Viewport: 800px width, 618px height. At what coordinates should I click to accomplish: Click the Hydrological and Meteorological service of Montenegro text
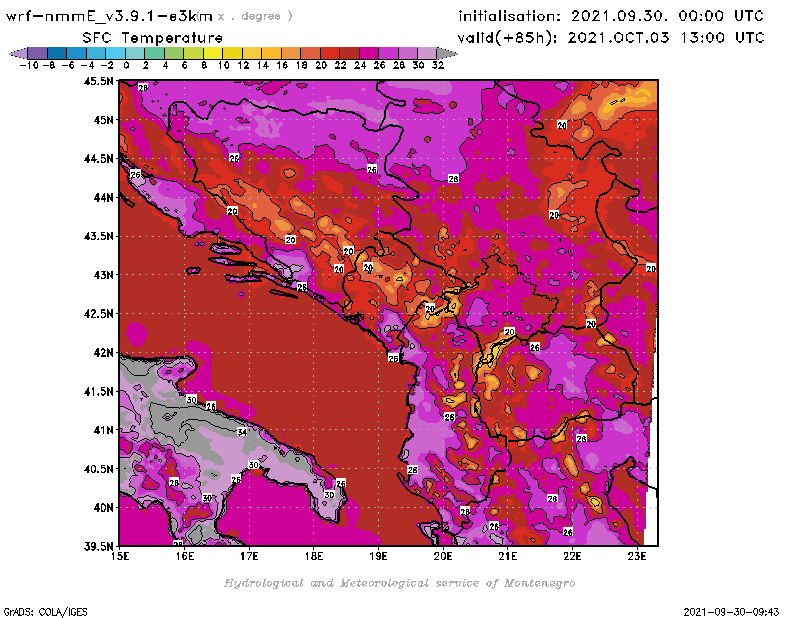[x=399, y=582]
